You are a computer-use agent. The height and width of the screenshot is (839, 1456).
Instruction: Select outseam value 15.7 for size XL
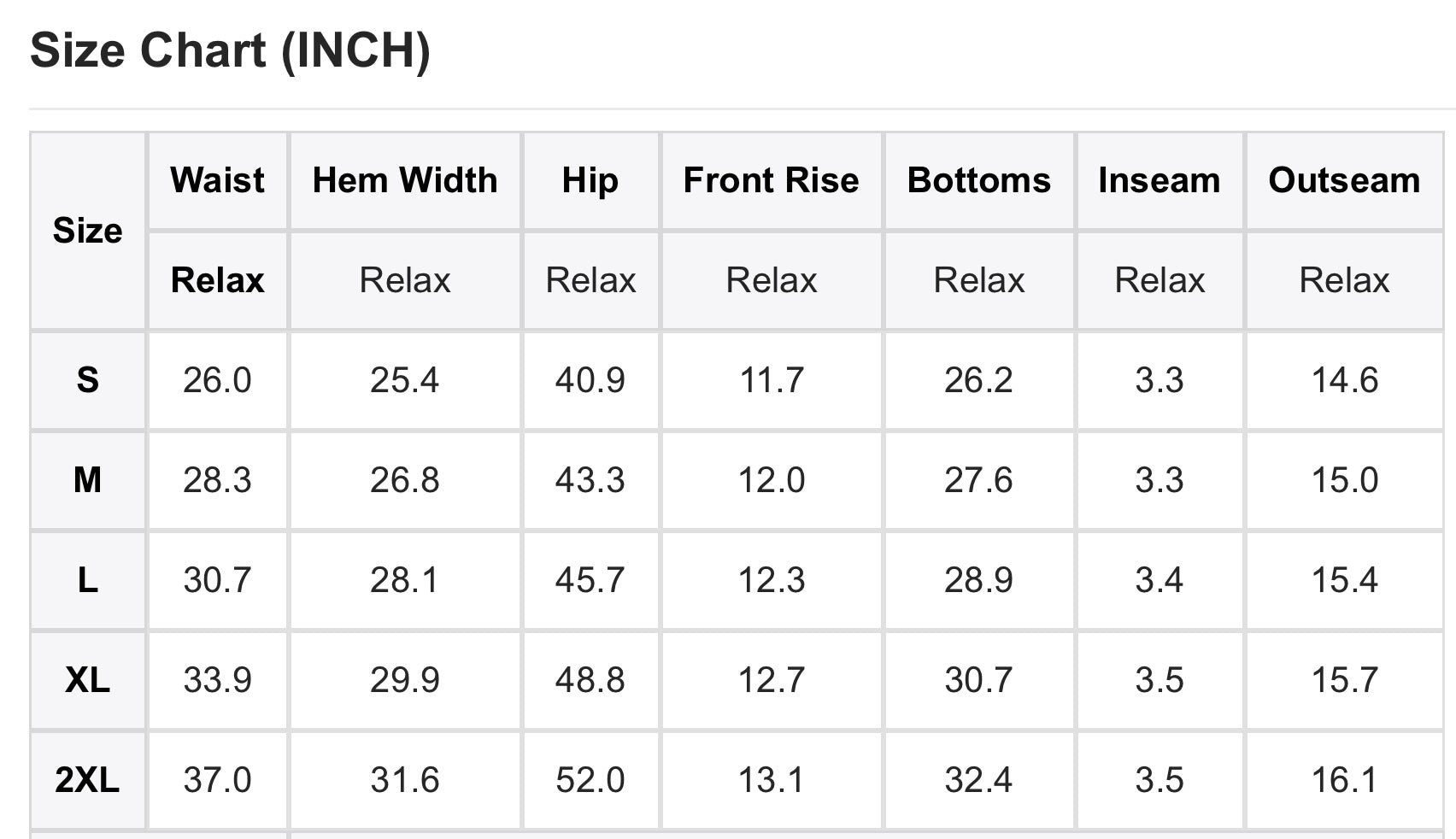[x=1344, y=680]
